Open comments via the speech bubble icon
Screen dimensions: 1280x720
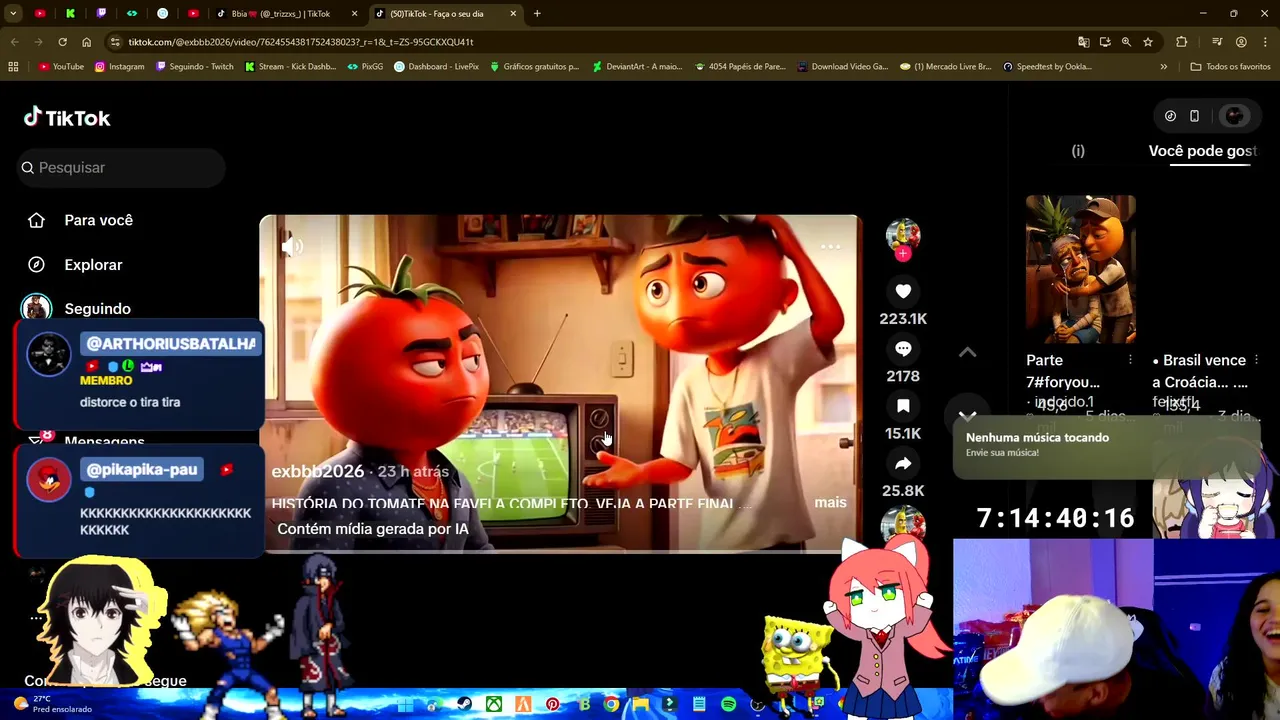click(903, 348)
